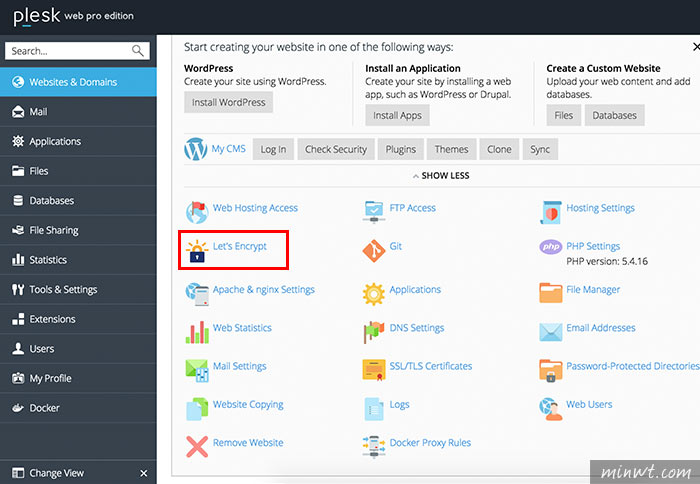Click the DNS Settings flags icon

point(374,332)
